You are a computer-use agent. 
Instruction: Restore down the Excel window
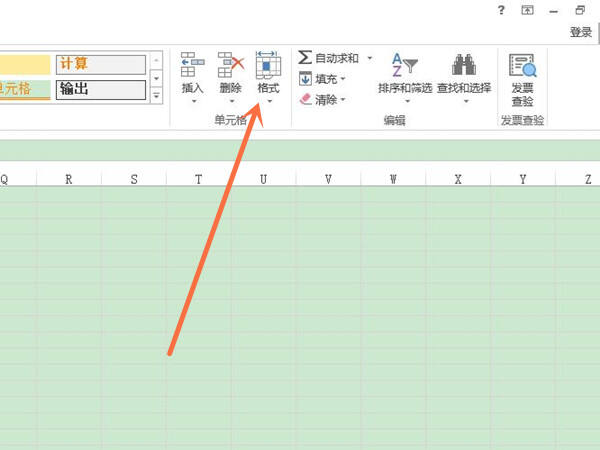tap(580, 10)
